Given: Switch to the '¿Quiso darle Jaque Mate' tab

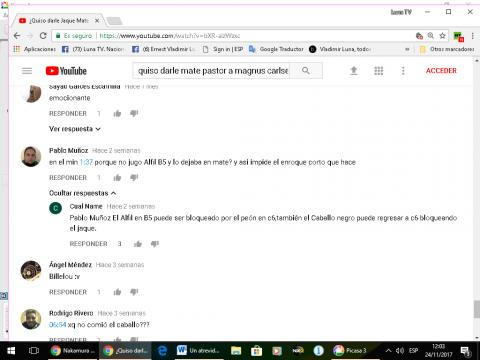Looking at the screenshot, I should 58,21.
